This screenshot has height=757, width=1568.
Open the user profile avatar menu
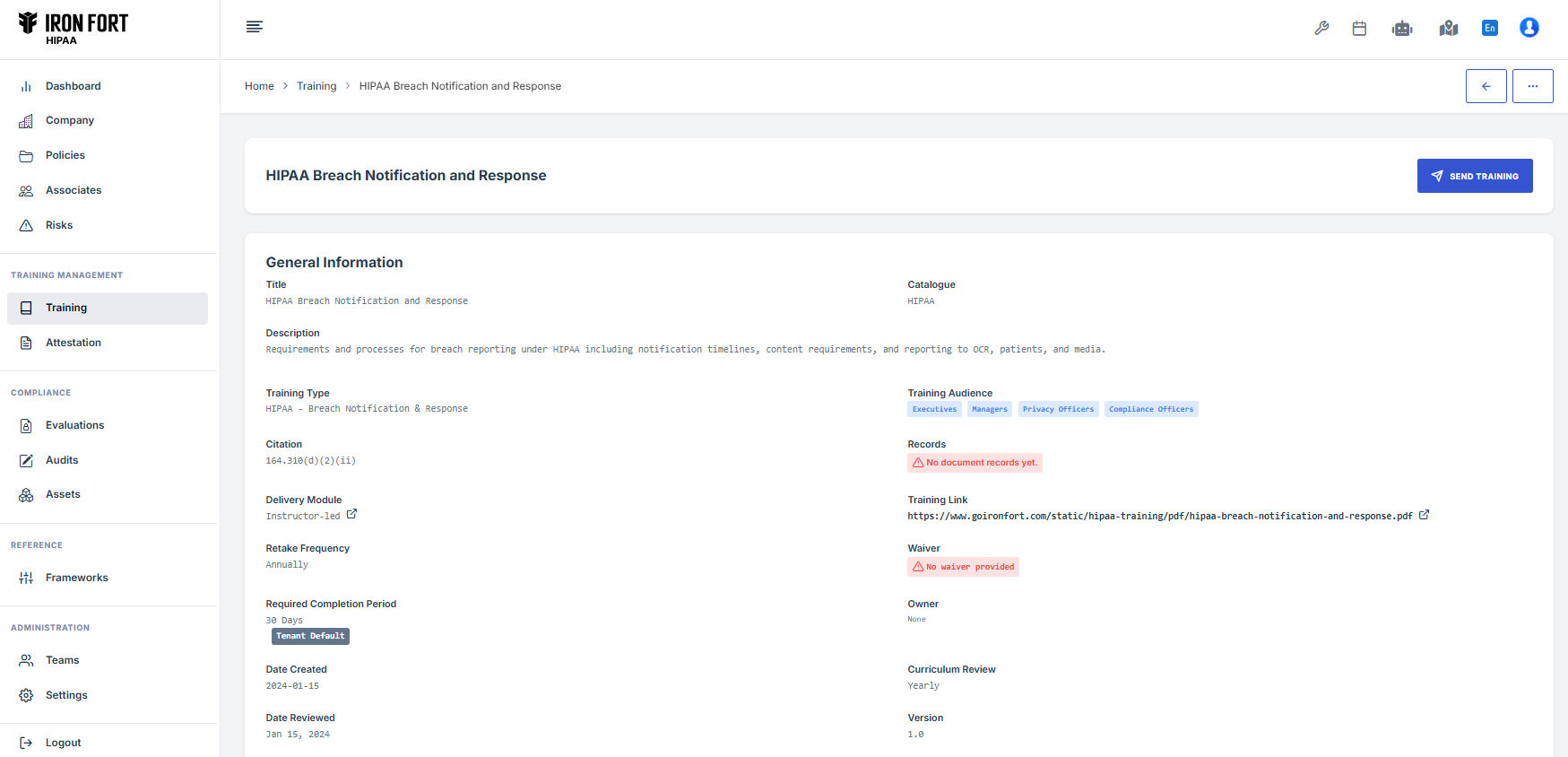point(1529,28)
